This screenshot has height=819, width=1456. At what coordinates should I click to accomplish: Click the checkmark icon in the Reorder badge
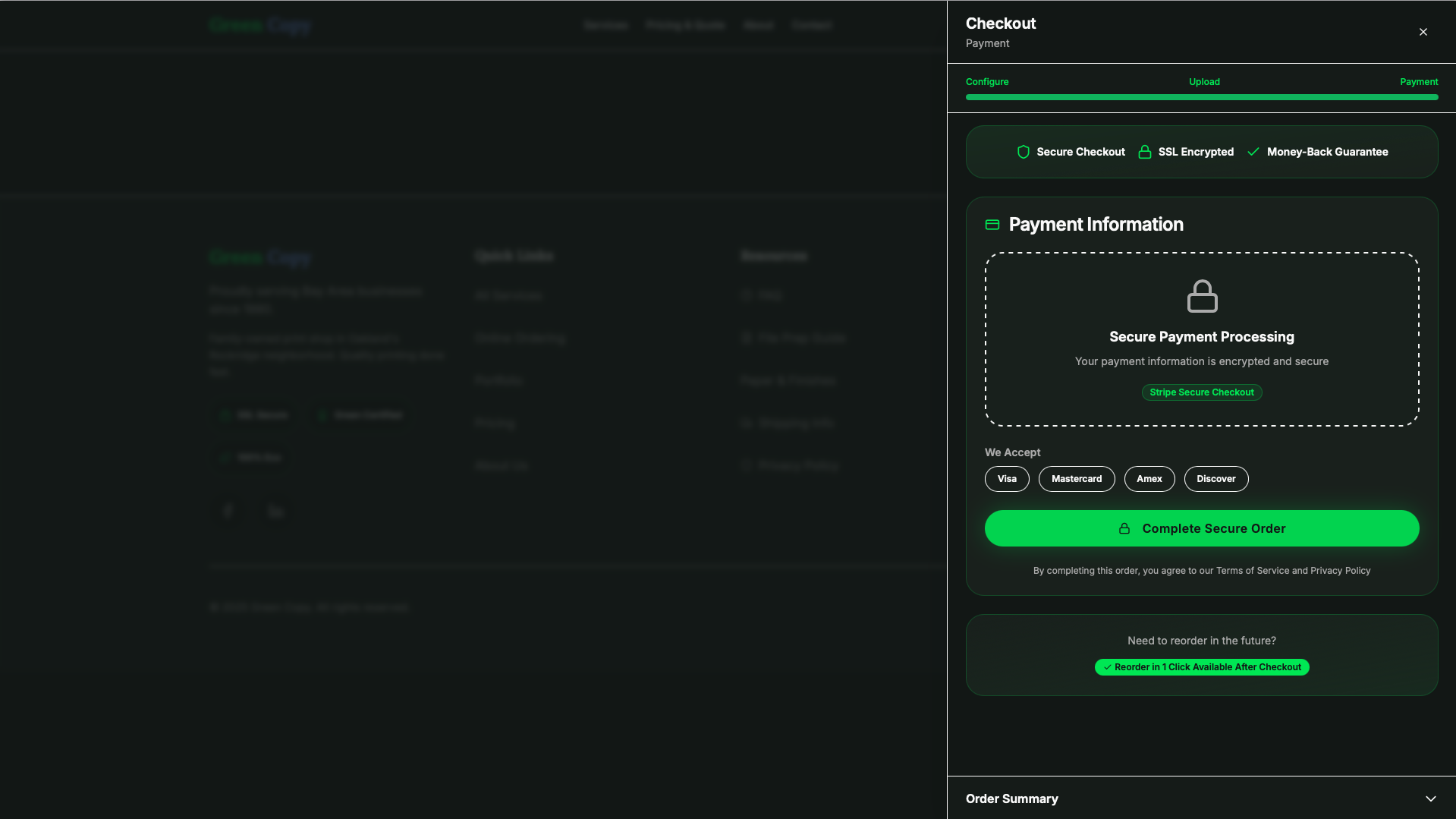[1107, 667]
